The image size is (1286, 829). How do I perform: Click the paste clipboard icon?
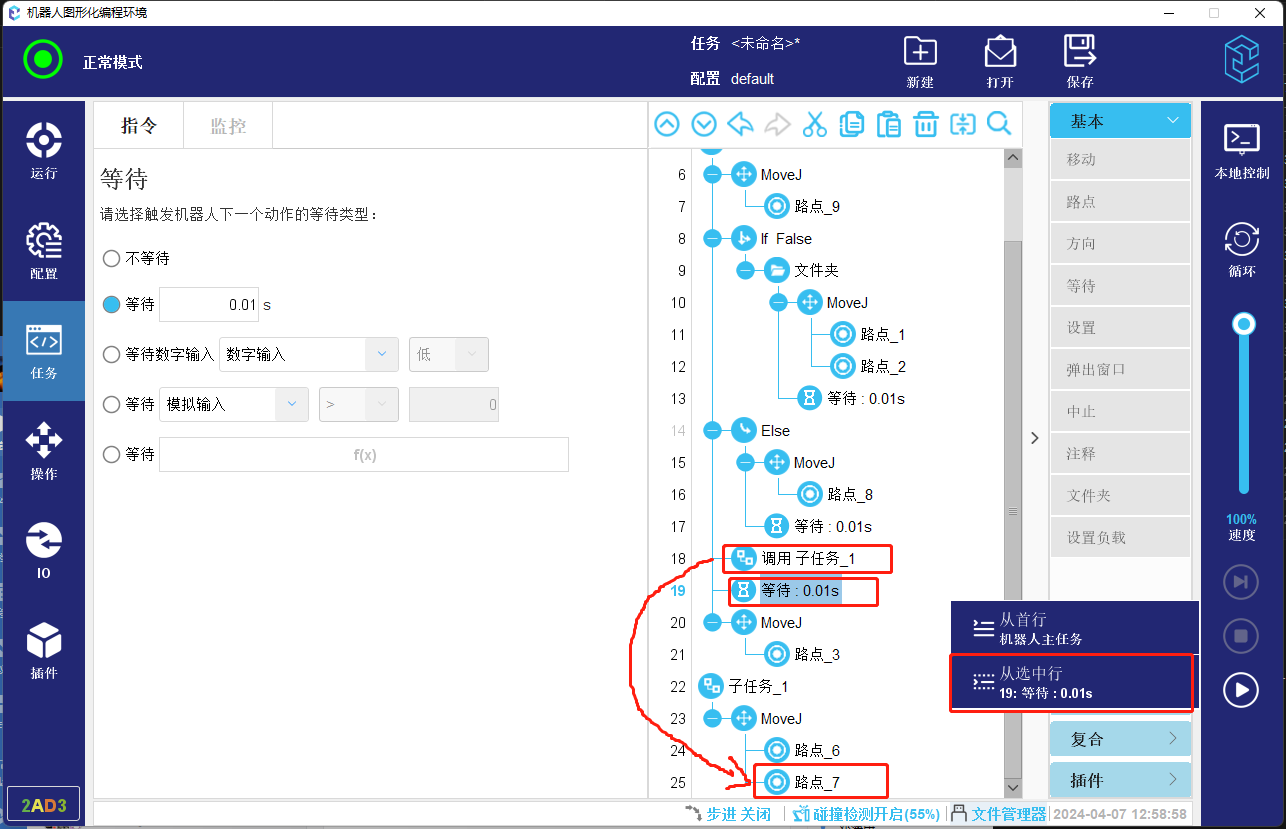point(889,124)
